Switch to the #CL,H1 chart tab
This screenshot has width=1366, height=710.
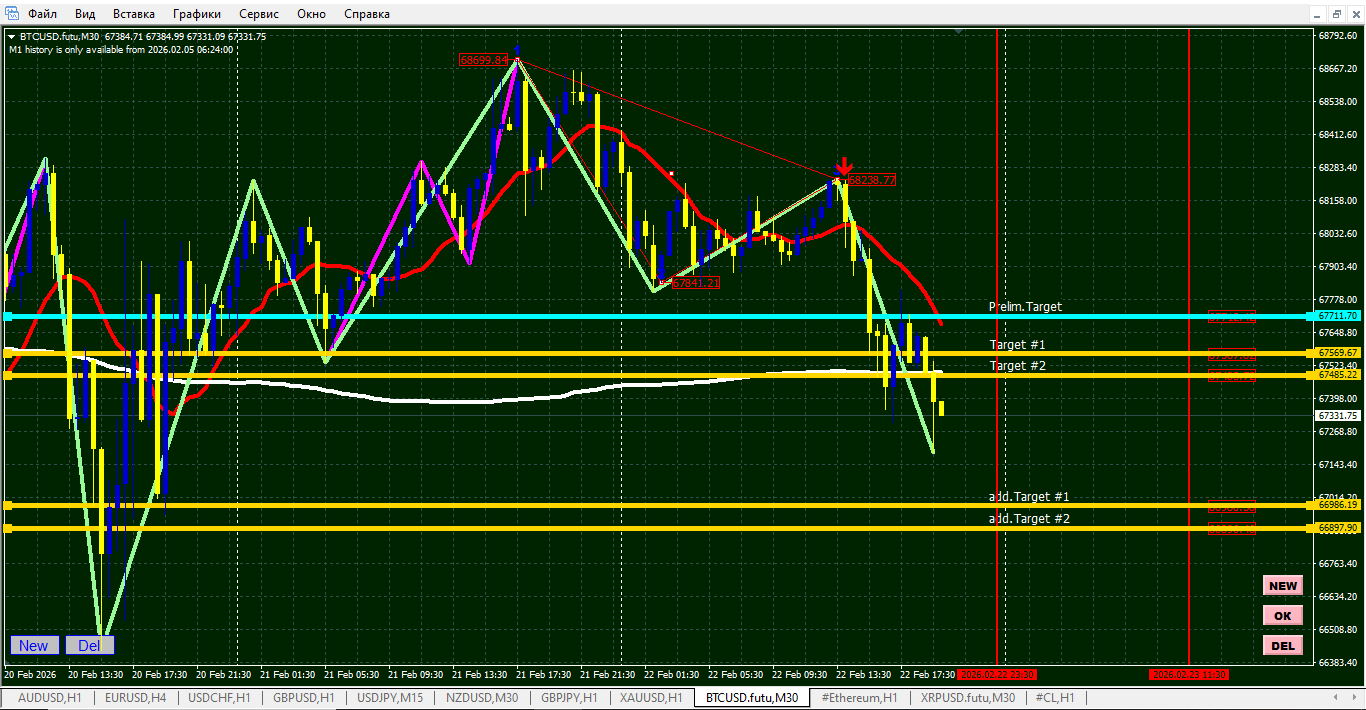click(1055, 698)
